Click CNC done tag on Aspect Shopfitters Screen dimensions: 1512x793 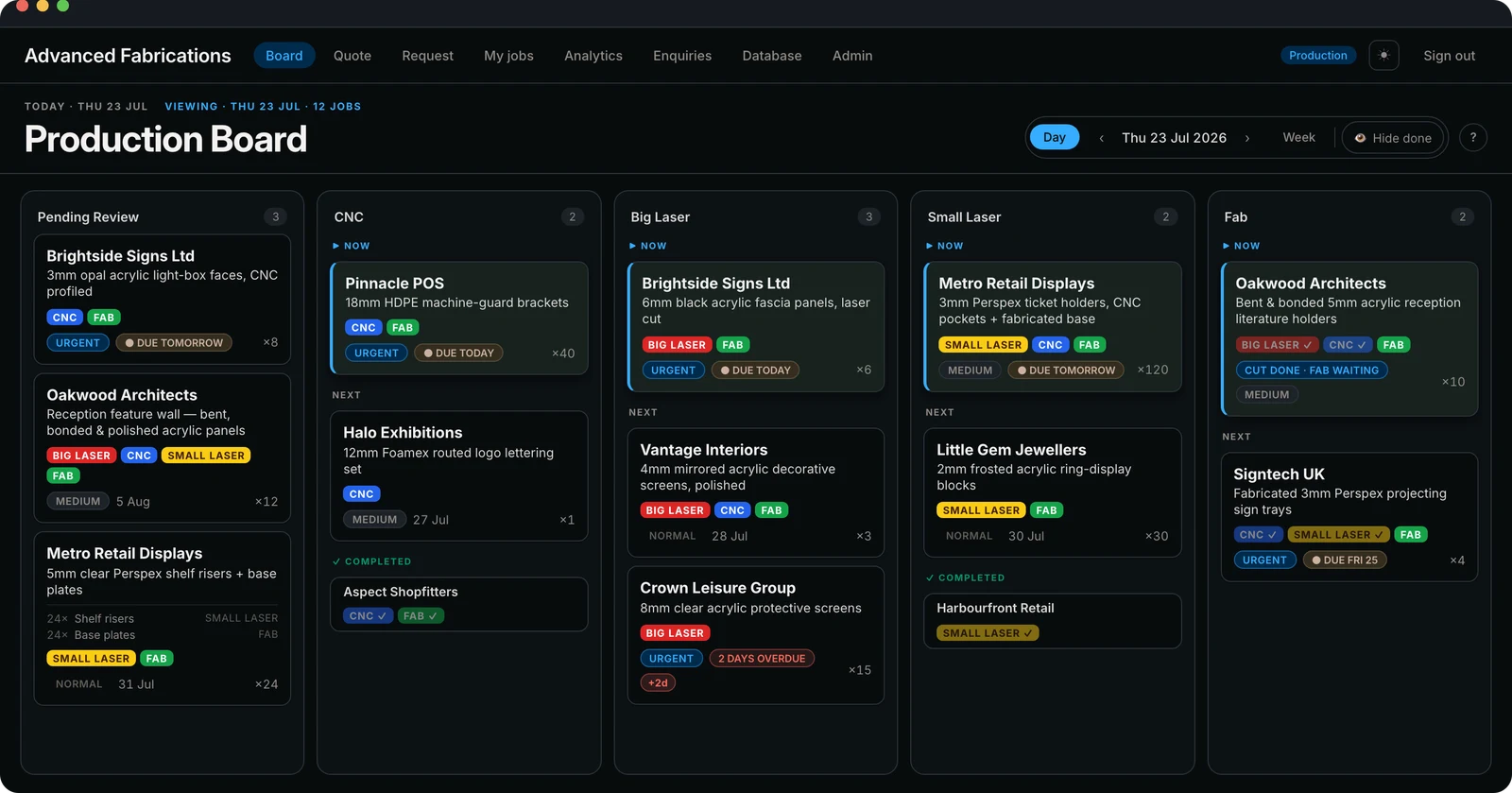(x=368, y=616)
